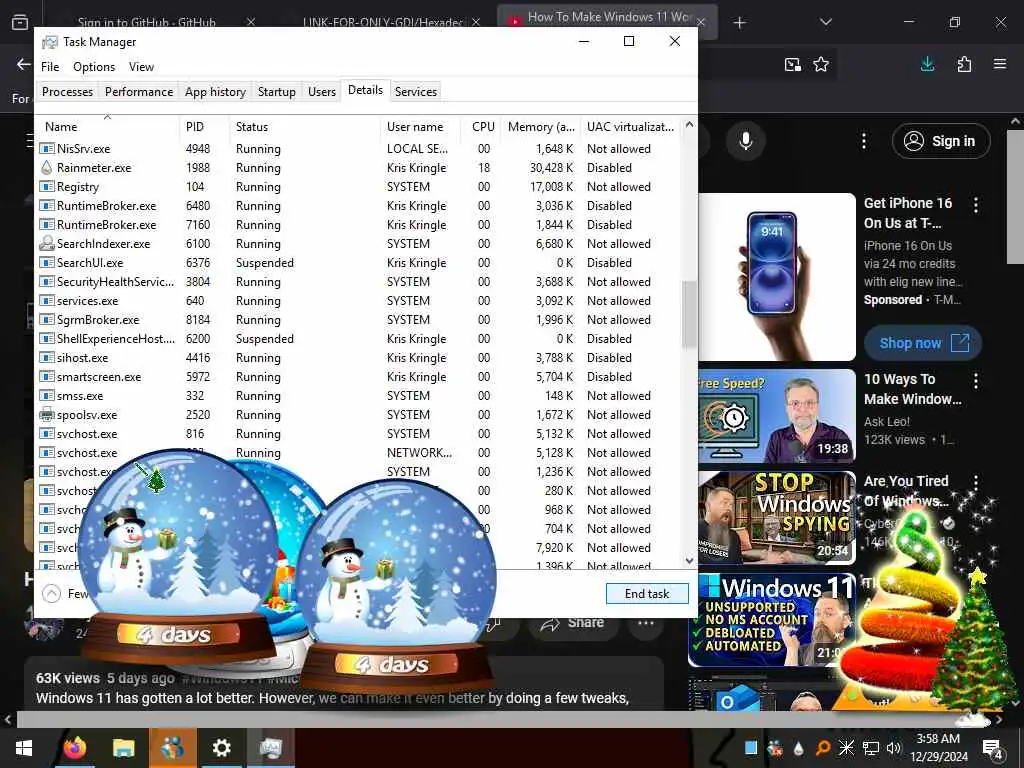The image size is (1024, 768).
Task: Switch to the Users tab
Action: tap(322, 91)
